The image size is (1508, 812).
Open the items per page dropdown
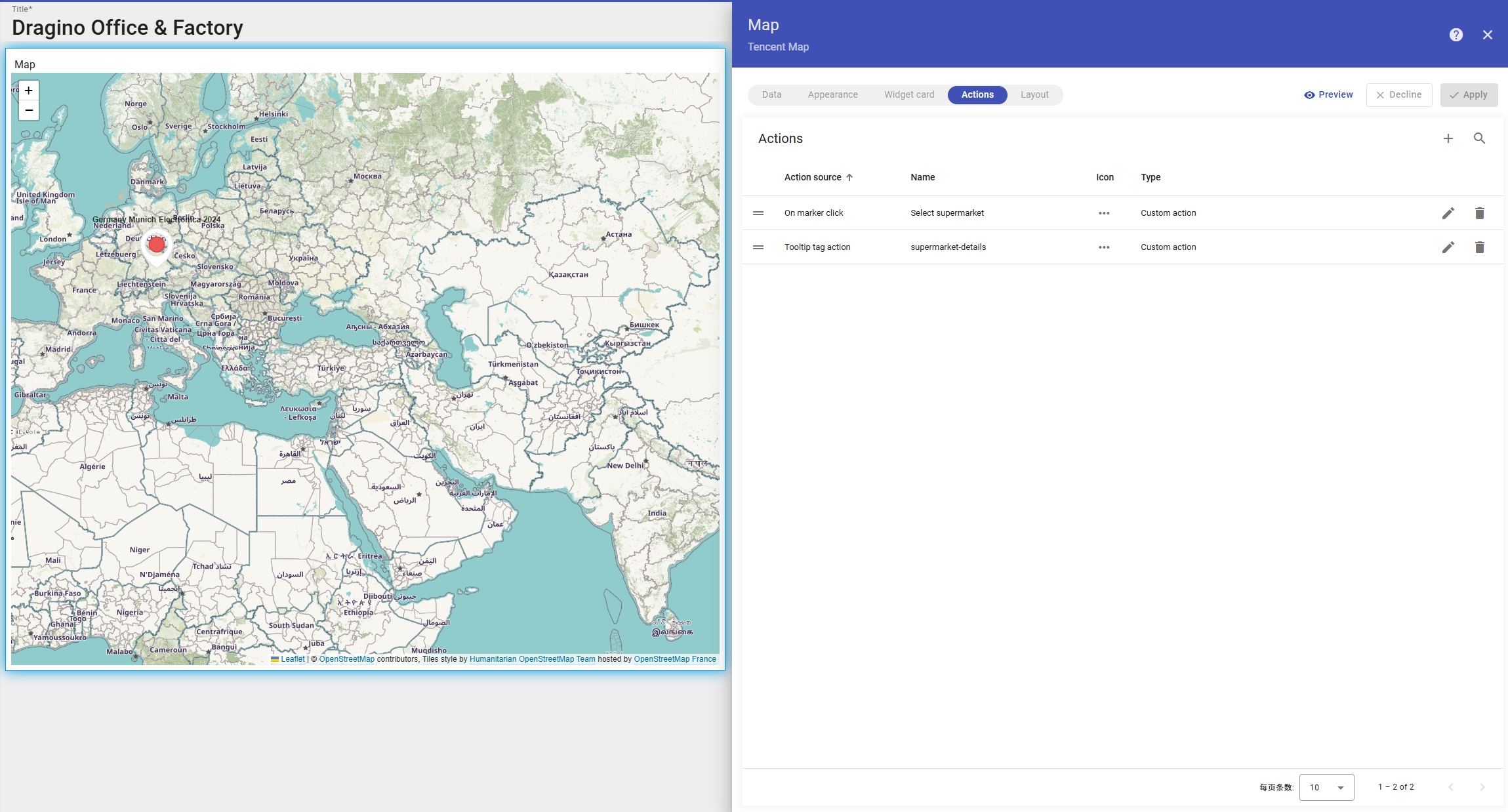pyautogui.click(x=1326, y=787)
